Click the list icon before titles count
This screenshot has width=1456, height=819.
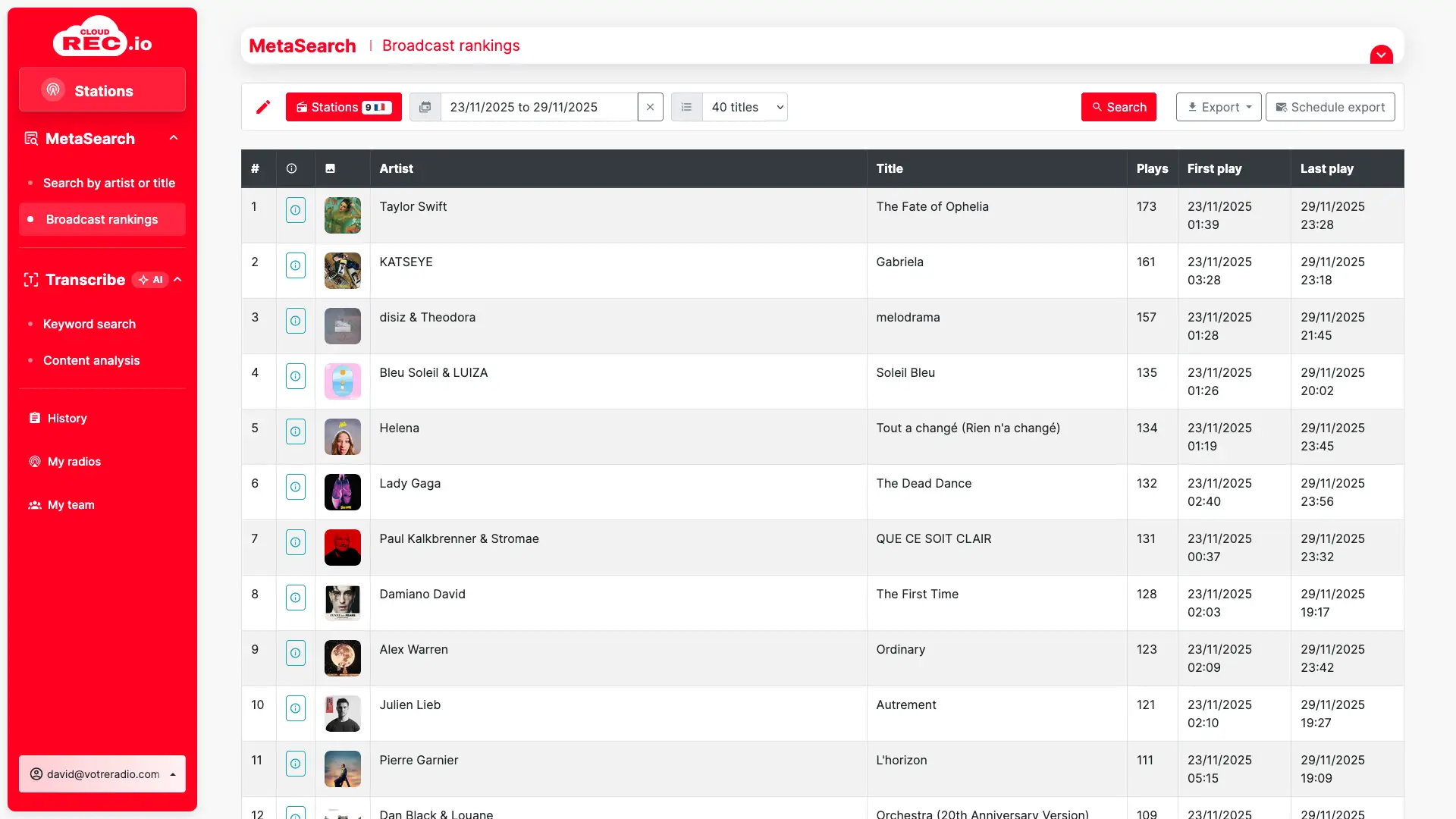click(686, 107)
